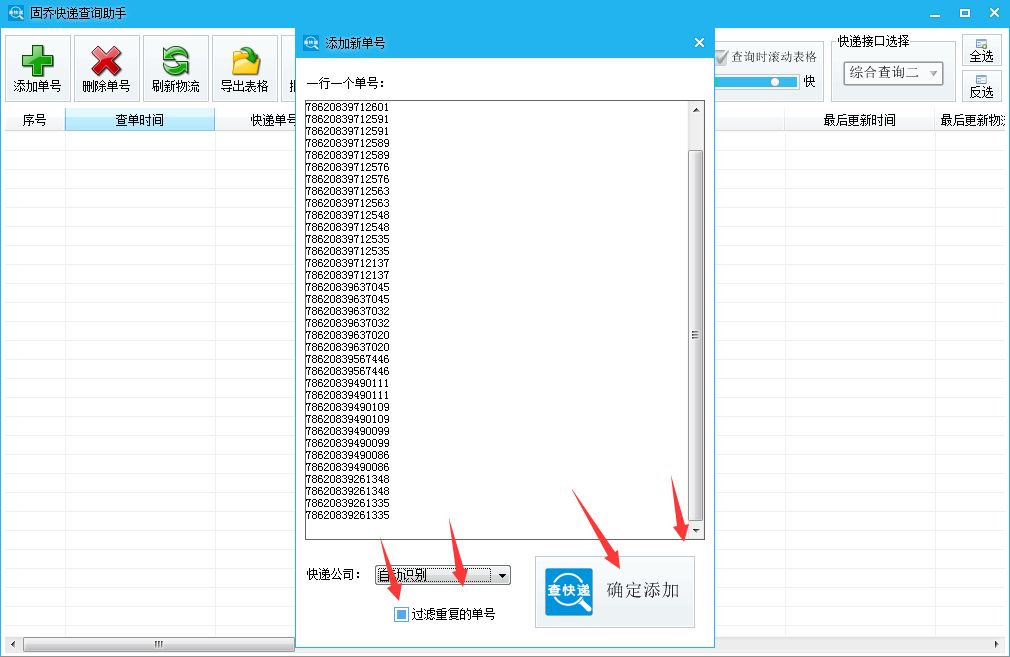This screenshot has width=1010, height=657.
Task: Close the 添加新单号 dialog
Action: [x=700, y=43]
